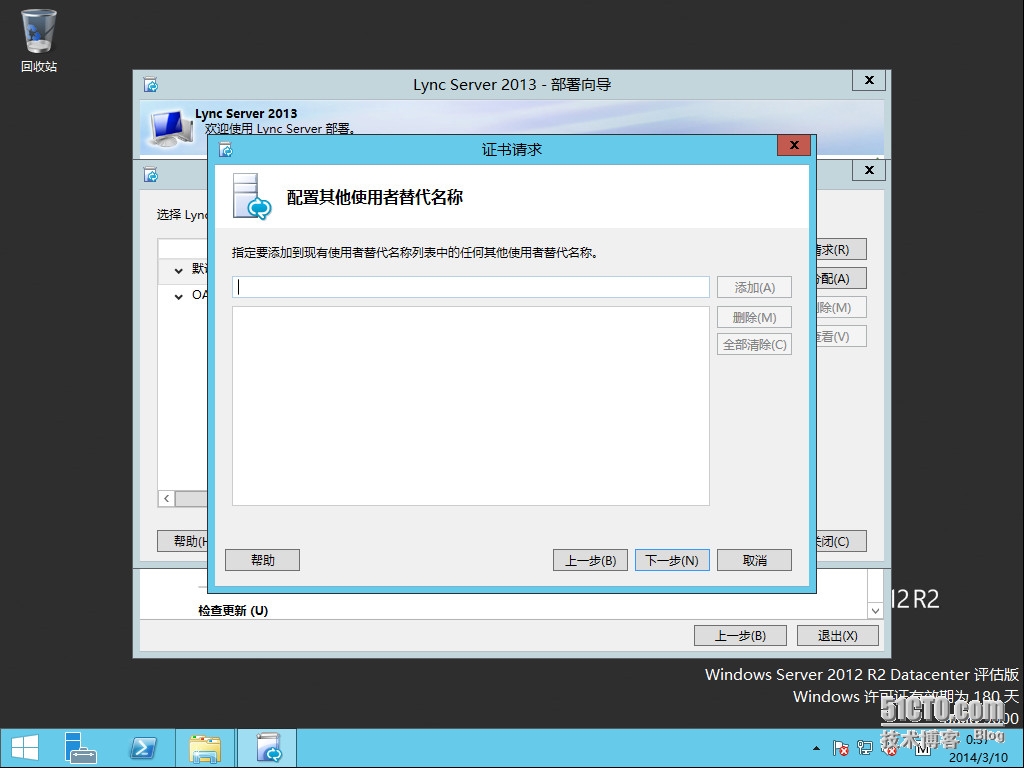Focus the subject alternative name text field
Image resolution: width=1024 pixels, height=768 pixels.
(471, 287)
